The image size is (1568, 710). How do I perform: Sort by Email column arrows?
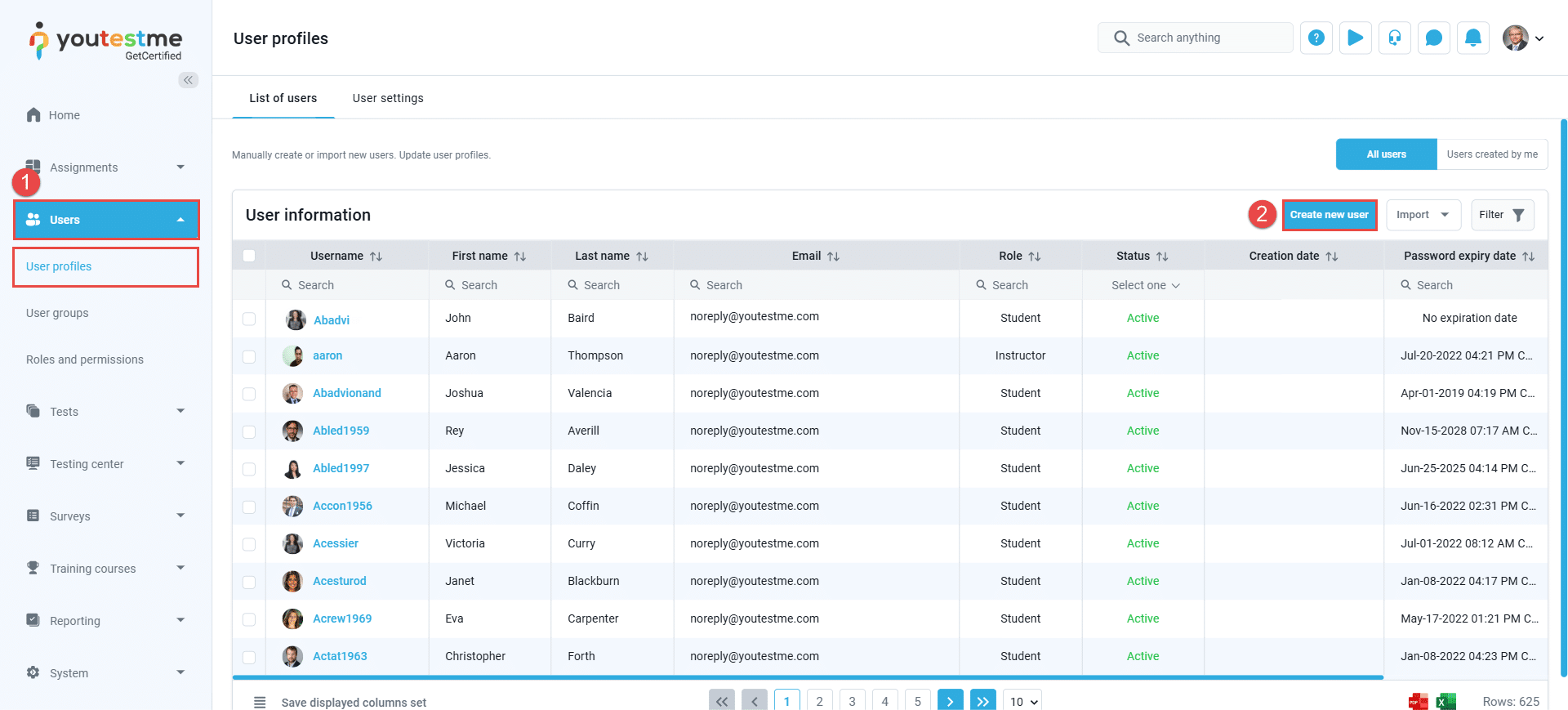pyautogui.click(x=834, y=257)
